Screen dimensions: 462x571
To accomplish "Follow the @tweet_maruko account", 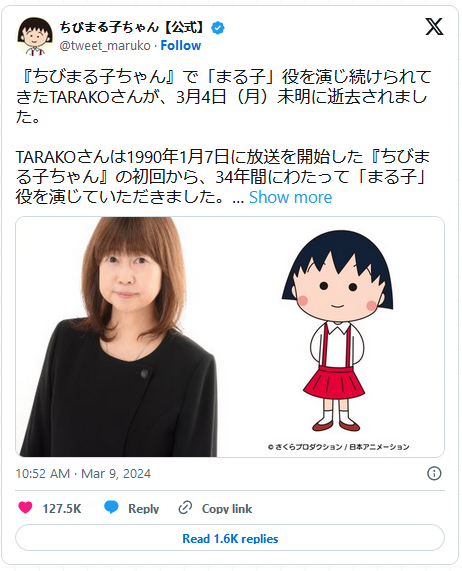I will coord(181,46).
